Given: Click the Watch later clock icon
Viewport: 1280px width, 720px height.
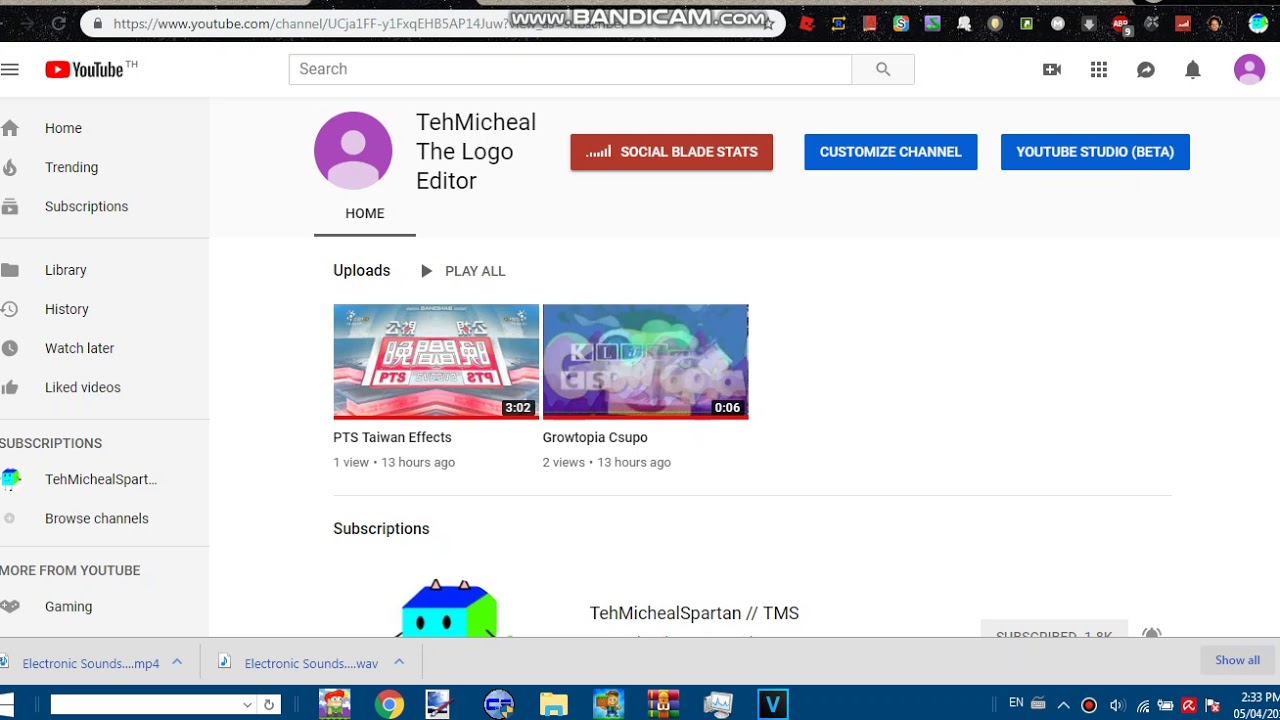Looking at the screenshot, I should pyautogui.click(x=10, y=348).
